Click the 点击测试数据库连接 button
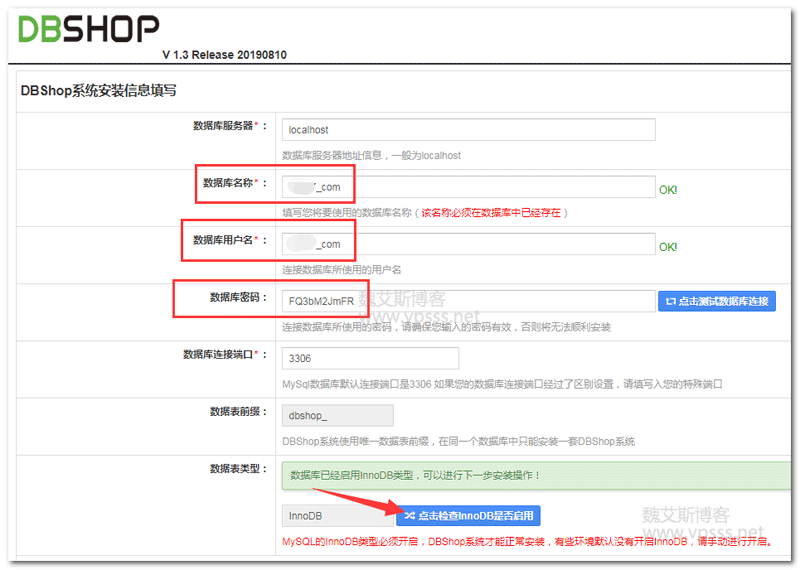The width and height of the screenshot is (800, 570). [717, 300]
